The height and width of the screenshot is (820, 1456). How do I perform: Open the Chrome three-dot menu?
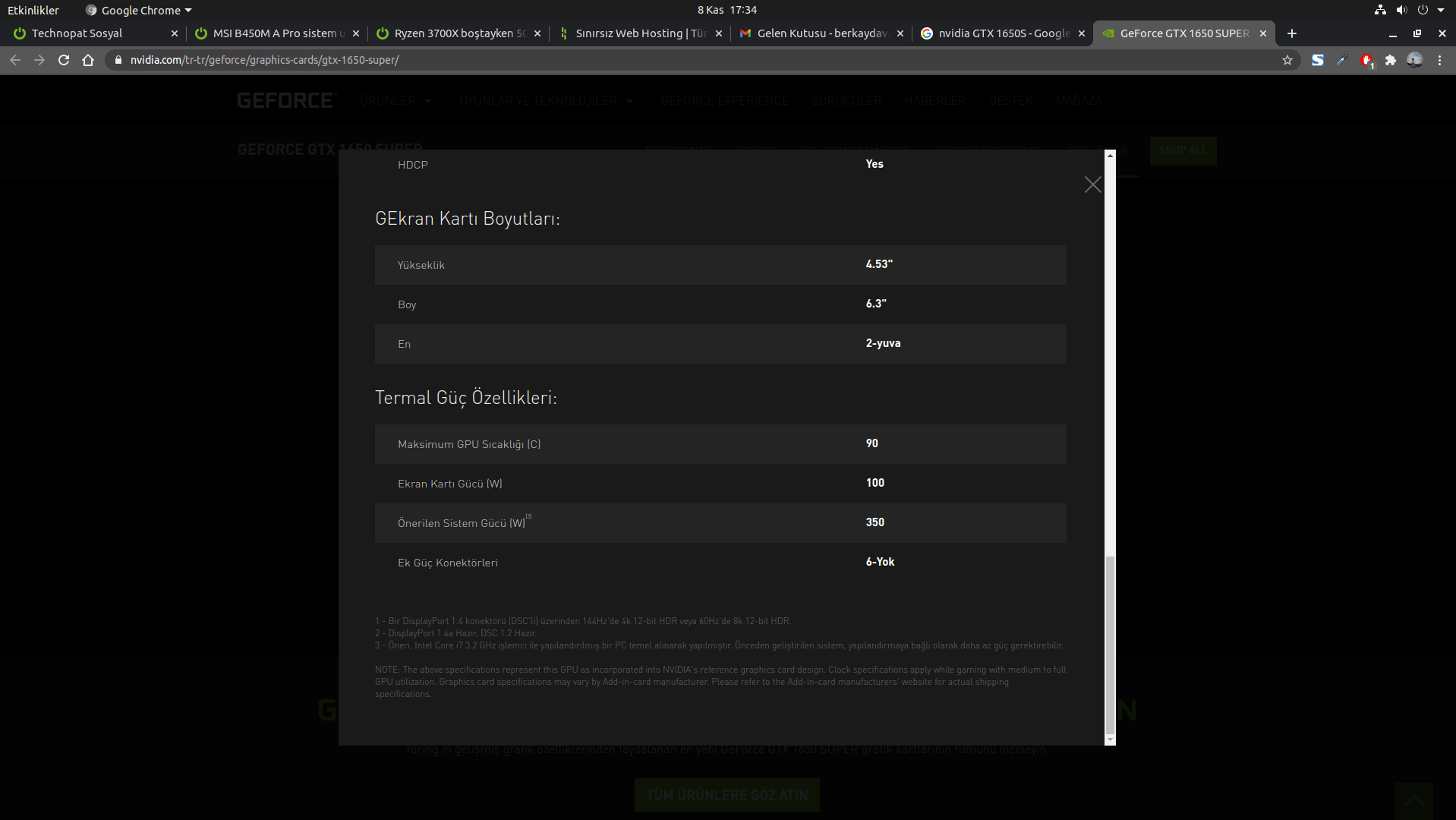[x=1439, y=60]
